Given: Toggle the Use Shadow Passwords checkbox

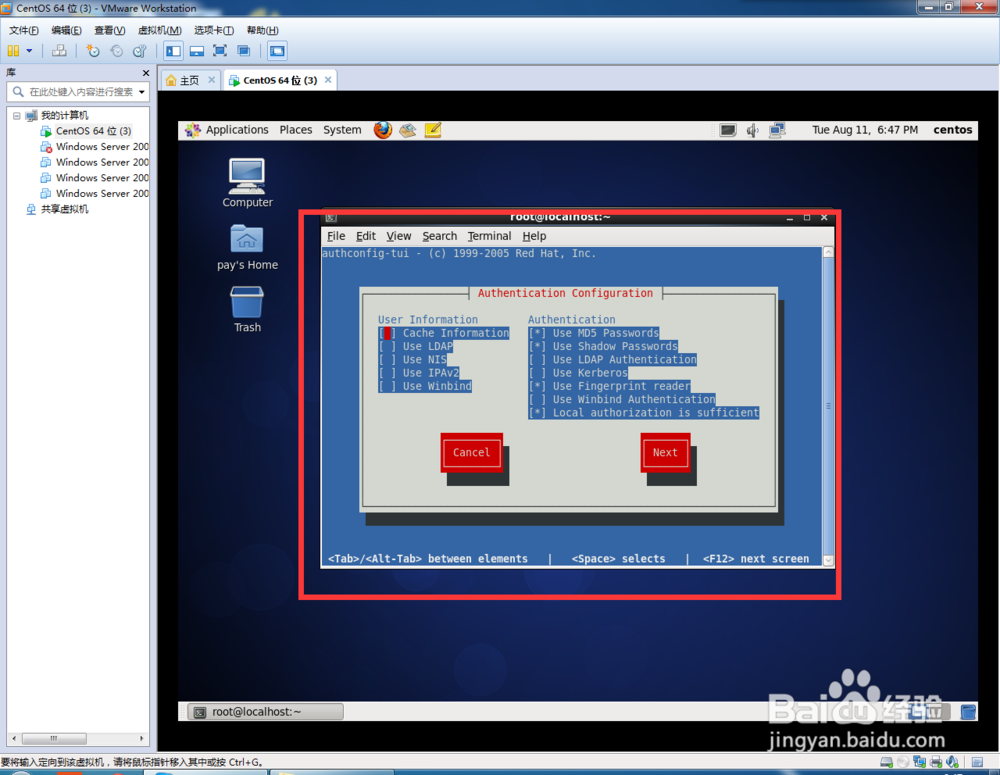Looking at the screenshot, I should (537, 346).
